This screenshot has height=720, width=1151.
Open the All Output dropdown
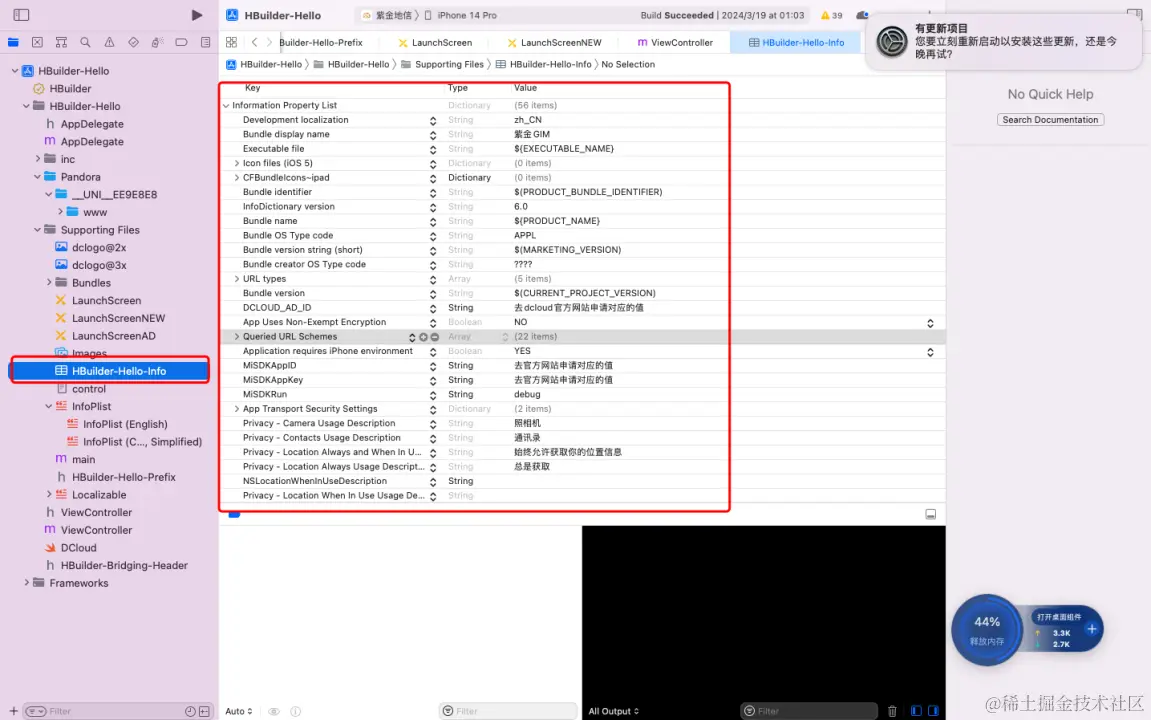(x=614, y=711)
